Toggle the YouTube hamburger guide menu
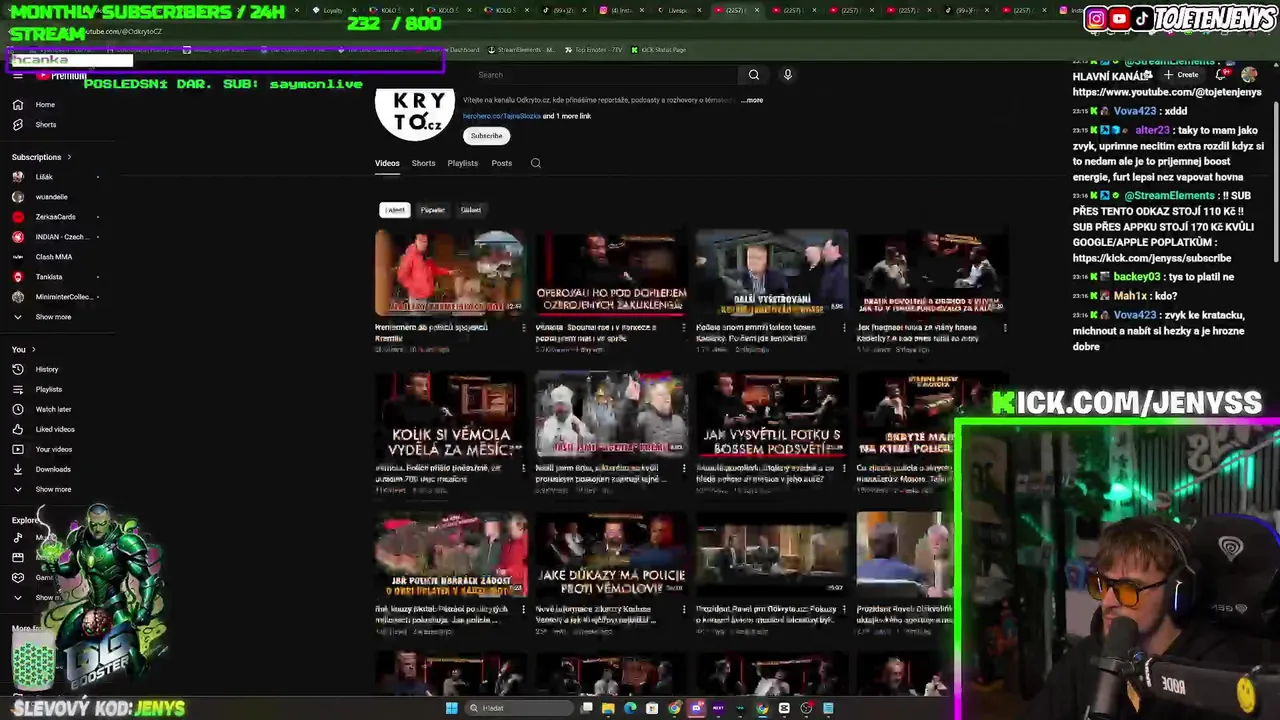This screenshot has height=720, width=1280. click(17, 76)
